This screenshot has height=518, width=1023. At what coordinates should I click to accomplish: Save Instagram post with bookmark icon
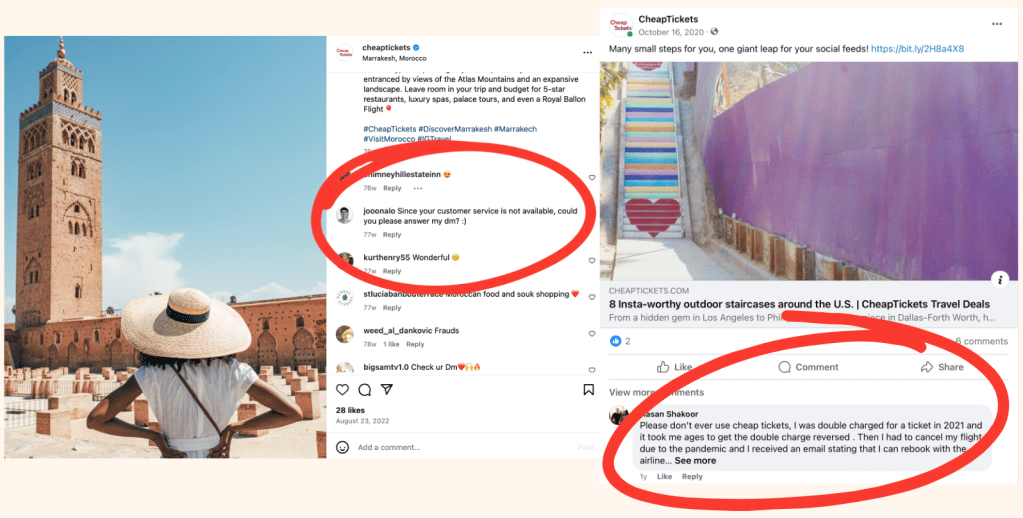(588, 389)
